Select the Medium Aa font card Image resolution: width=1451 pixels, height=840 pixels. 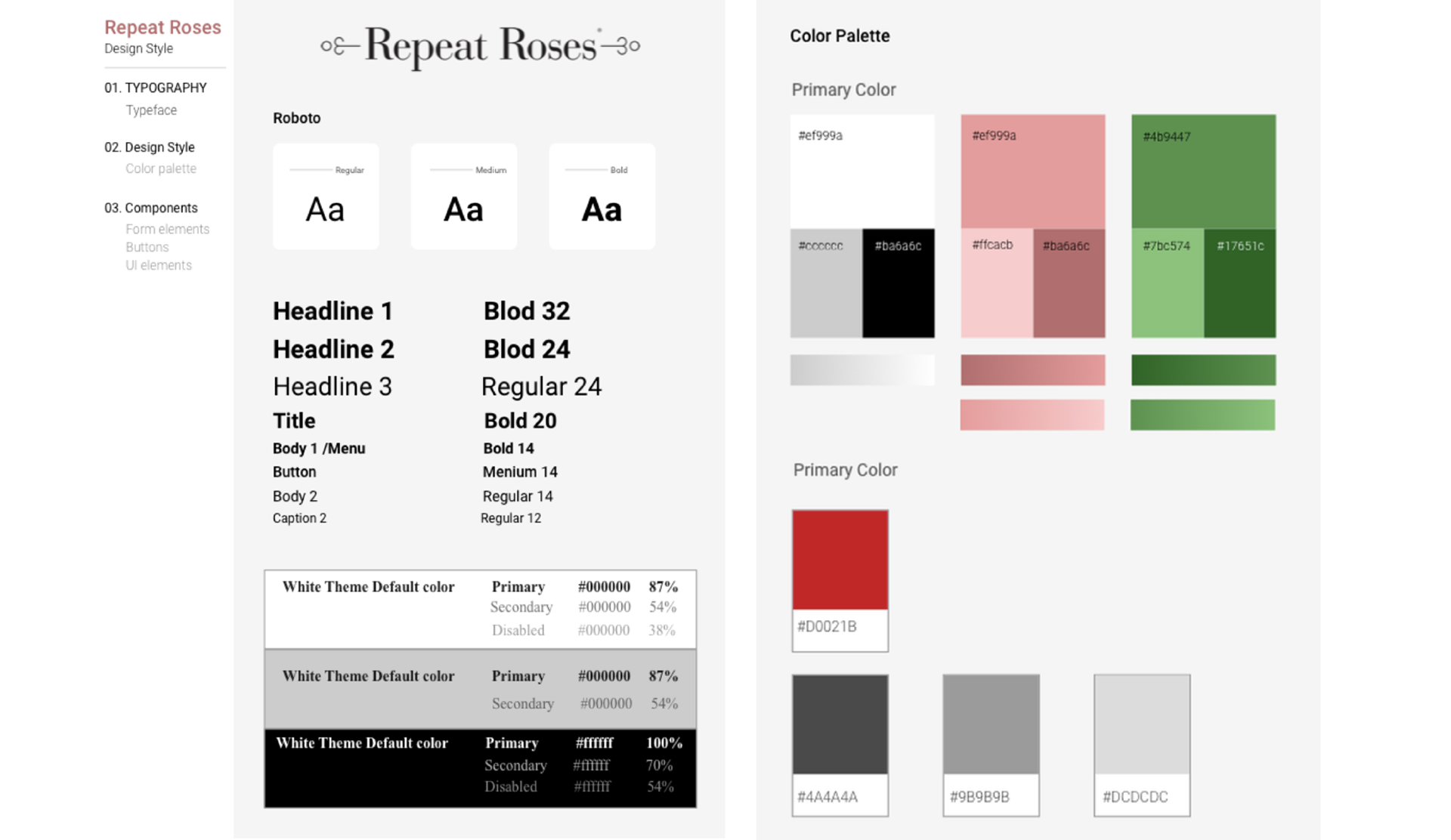(464, 196)
